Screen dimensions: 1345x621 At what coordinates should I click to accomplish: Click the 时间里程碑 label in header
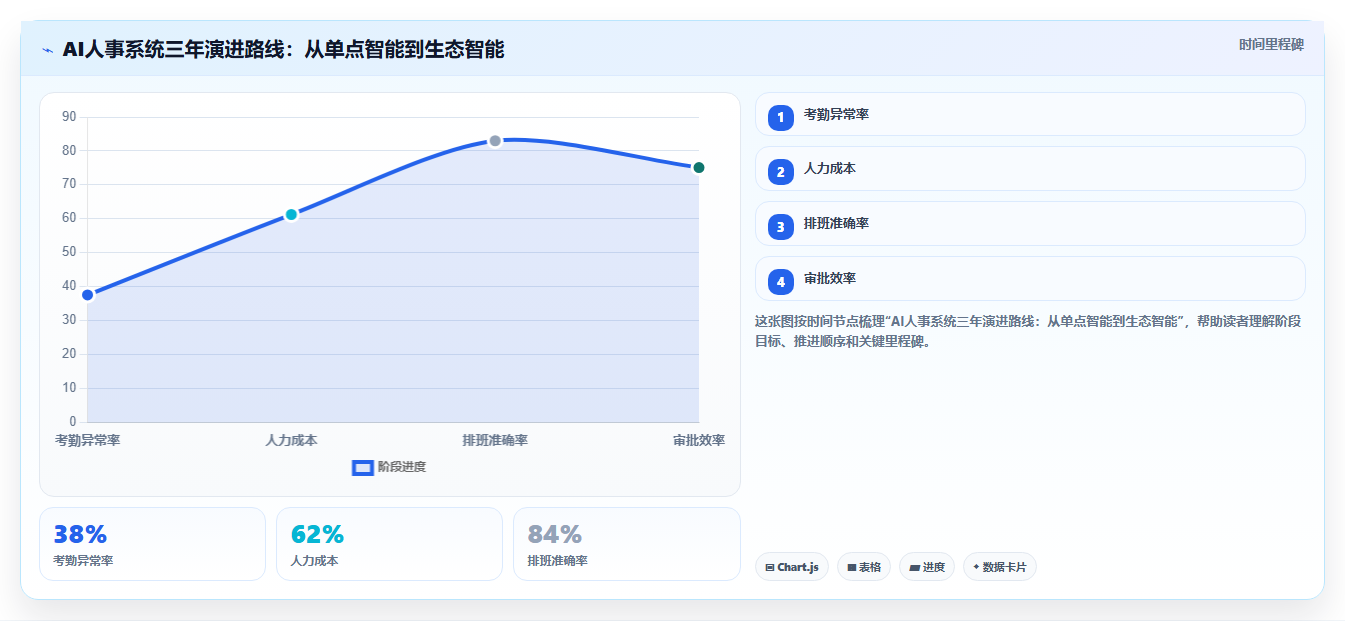point(1271,45)
